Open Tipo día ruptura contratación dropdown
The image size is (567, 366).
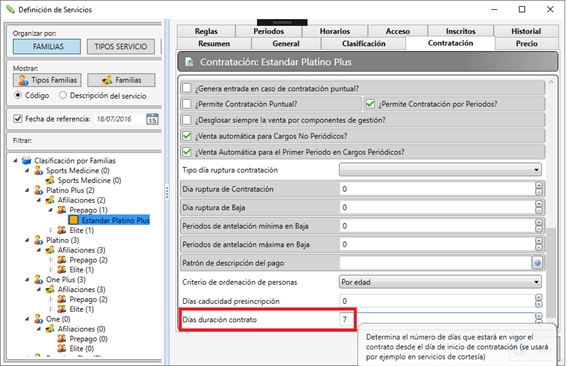440,170
